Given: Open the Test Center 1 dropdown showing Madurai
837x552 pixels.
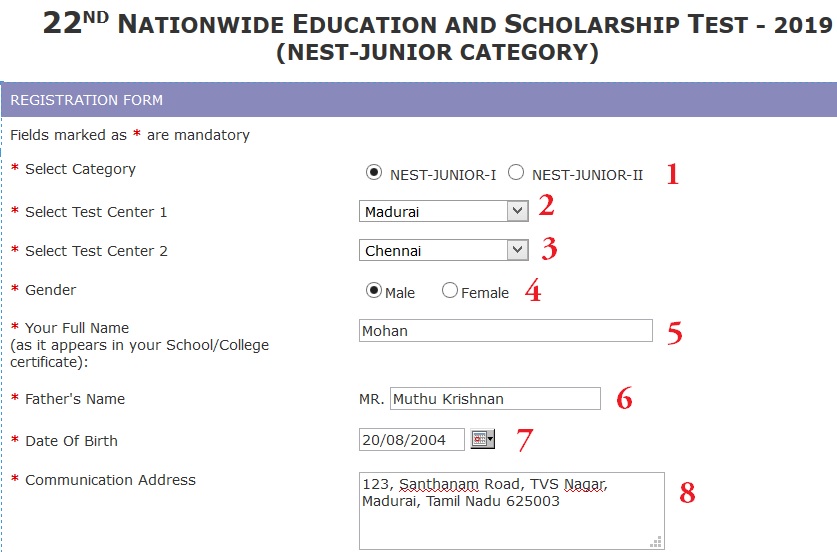Looking at the screenshot, I should point(443,211).
